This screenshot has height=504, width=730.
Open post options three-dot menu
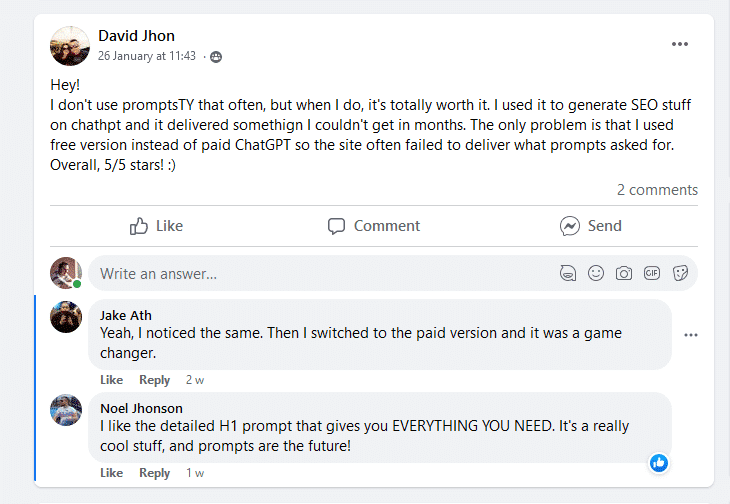pyautogui.click(x=680, y=44)
